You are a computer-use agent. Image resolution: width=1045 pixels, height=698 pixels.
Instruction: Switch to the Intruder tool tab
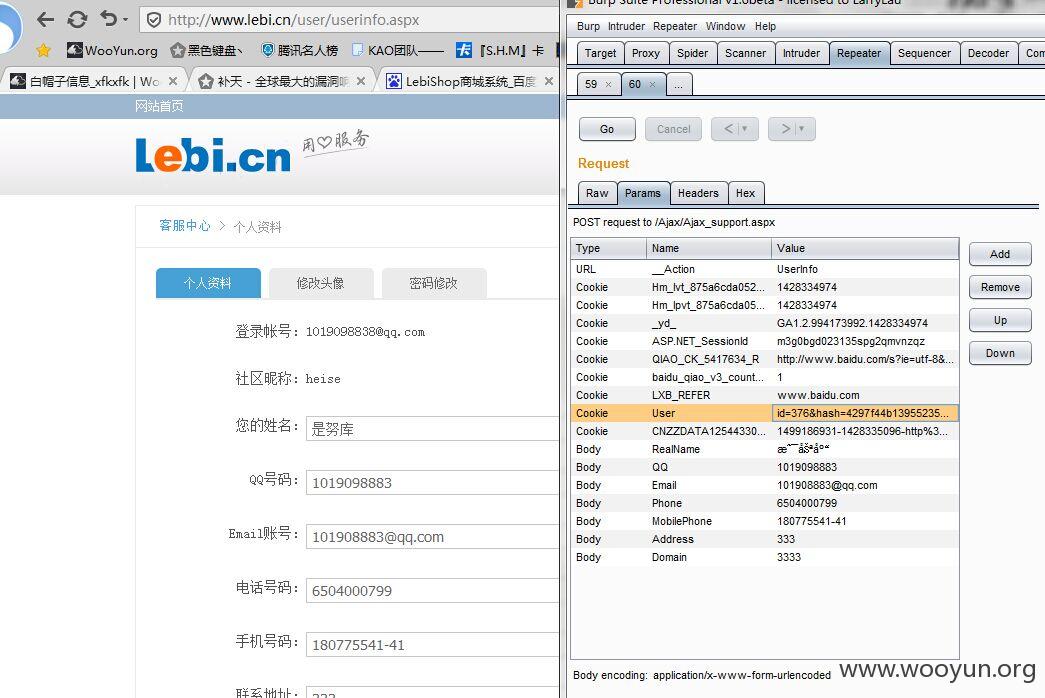801,53
